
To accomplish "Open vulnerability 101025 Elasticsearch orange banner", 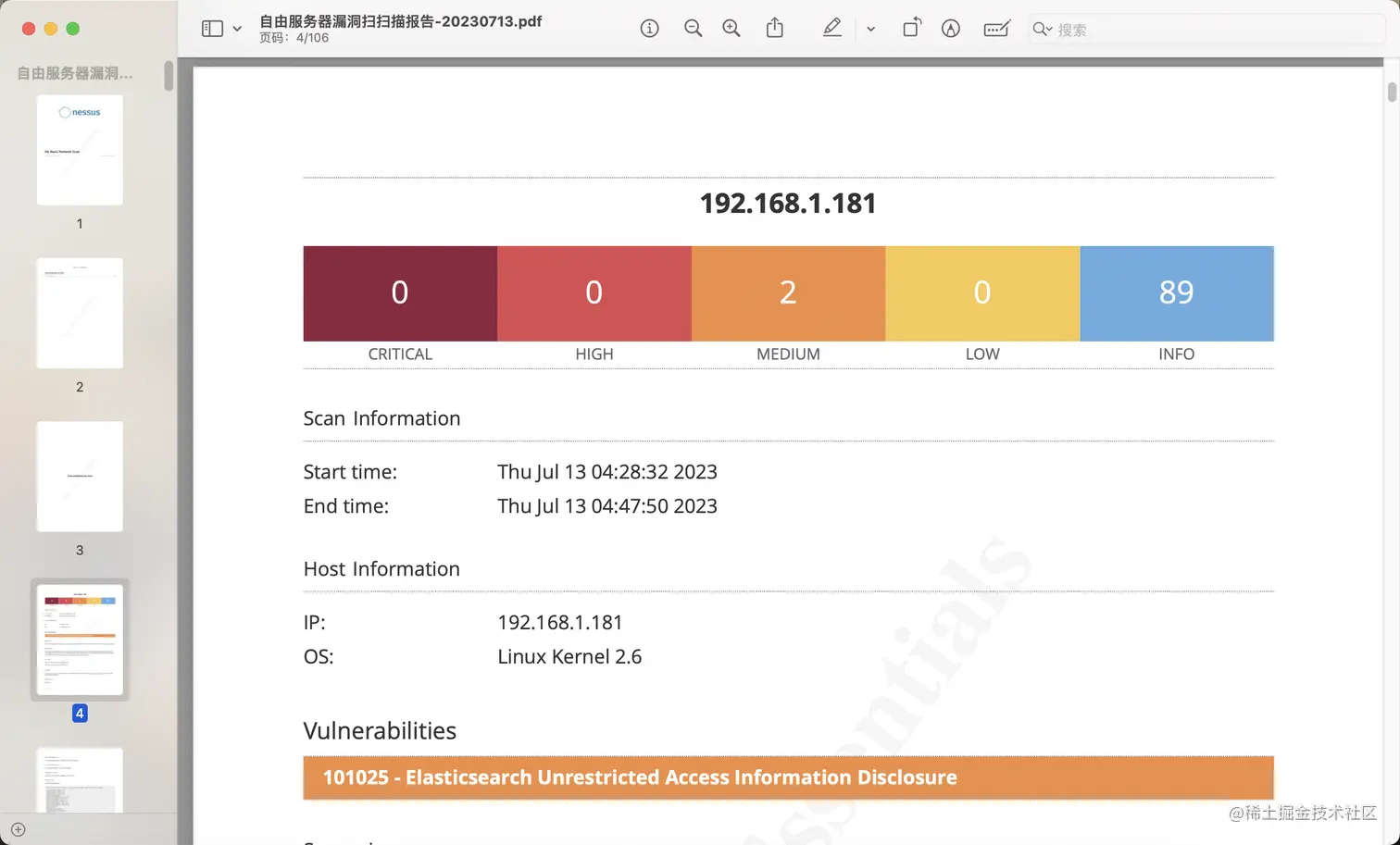I will coord(788,777).
